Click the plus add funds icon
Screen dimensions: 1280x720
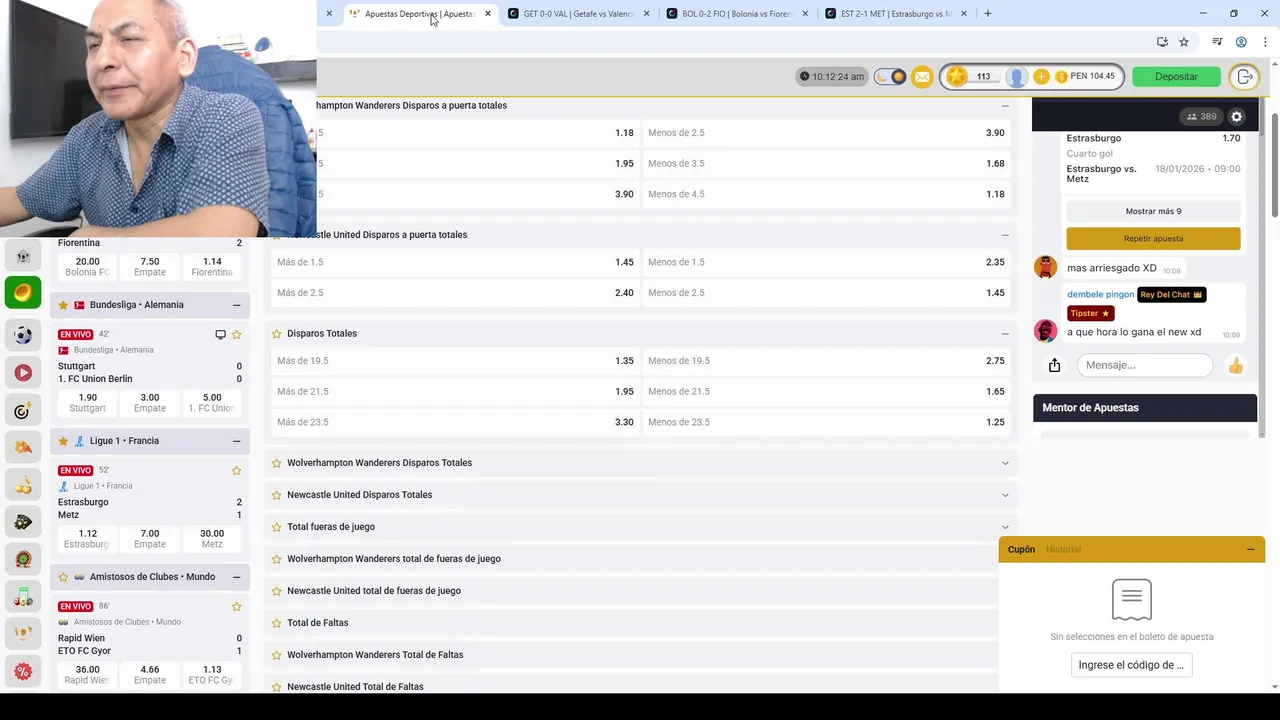click(1041, 77)
